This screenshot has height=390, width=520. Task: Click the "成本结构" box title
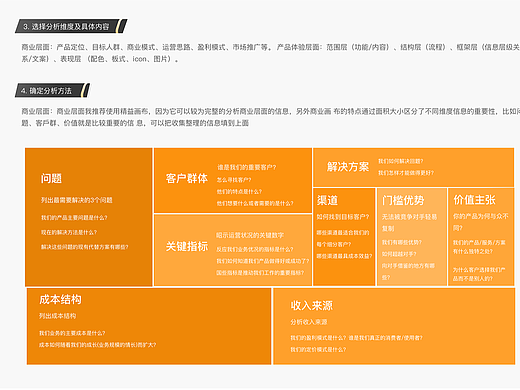60,299
